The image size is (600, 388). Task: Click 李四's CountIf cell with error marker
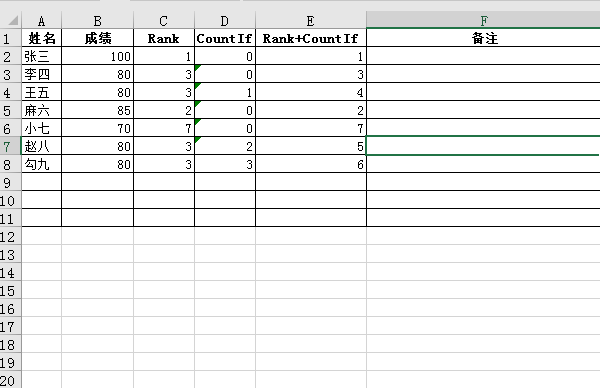225,74
